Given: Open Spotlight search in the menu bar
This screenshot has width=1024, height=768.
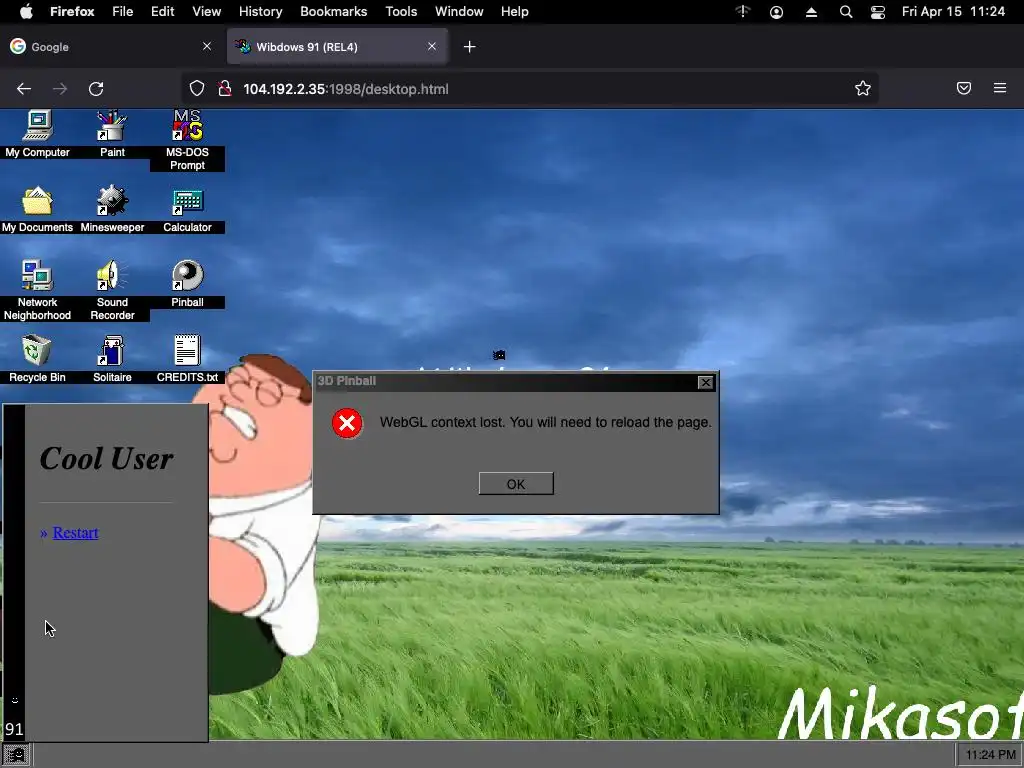Looking at the screenshot, I should click(x=846, y=12).
